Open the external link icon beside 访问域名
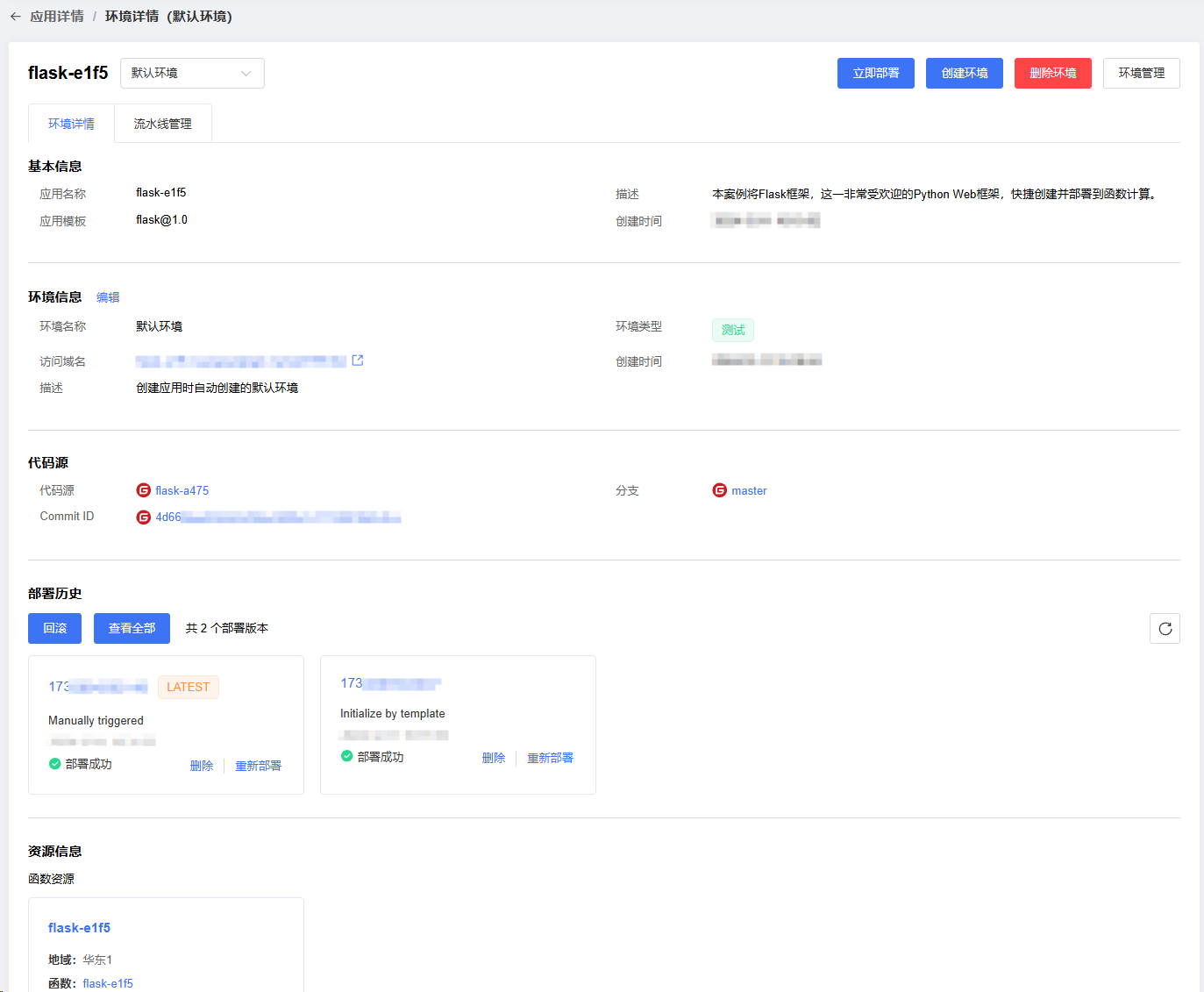This screenshot has height=992, width=1204. click(x=358, y=360)
